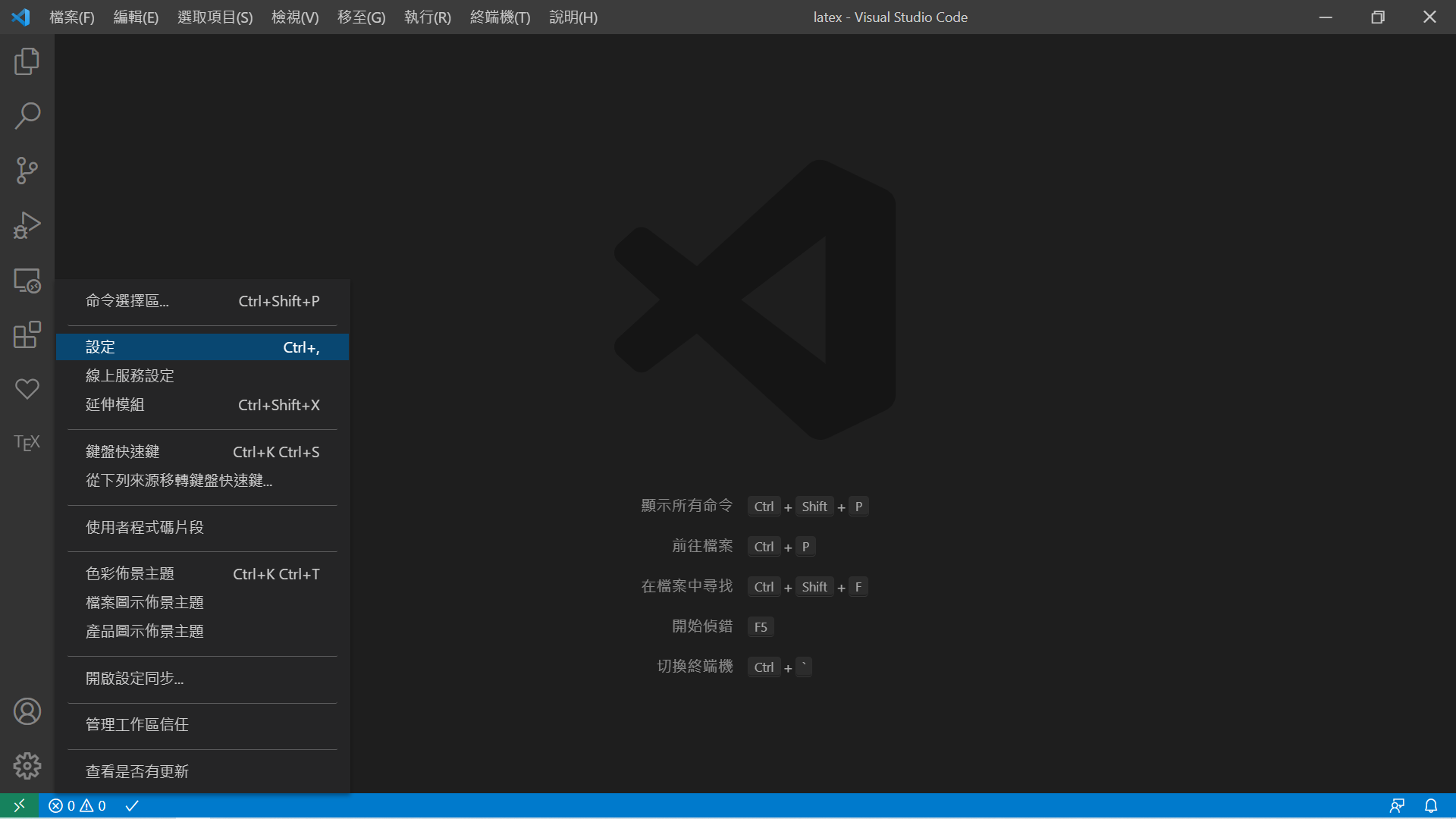This screenshot has height=819, width=1456.
Task: Click the Manage gear icon
Action: click(x=27, y=766)
